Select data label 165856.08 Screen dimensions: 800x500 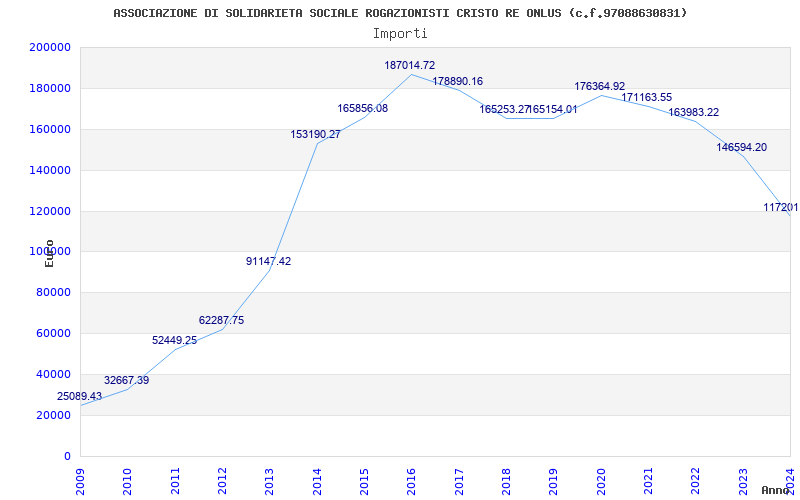363,108
